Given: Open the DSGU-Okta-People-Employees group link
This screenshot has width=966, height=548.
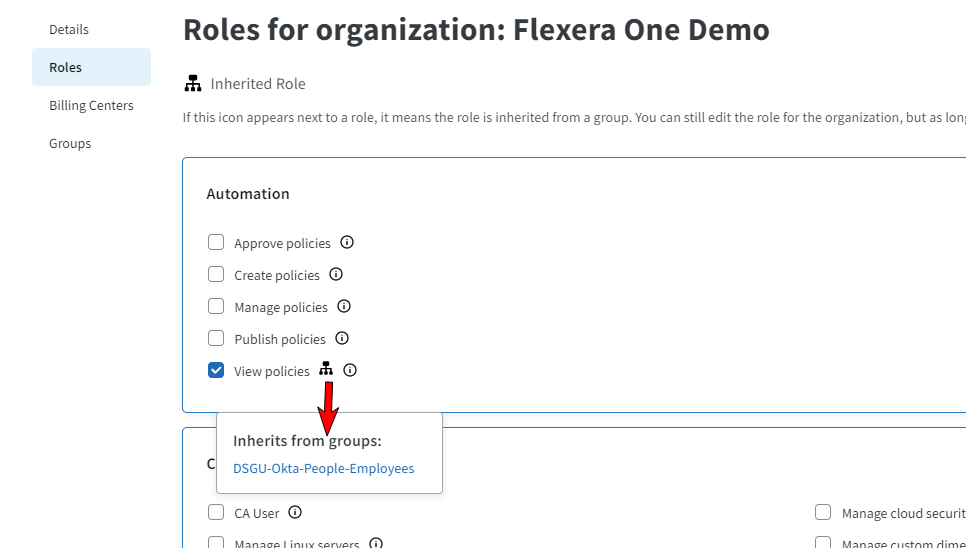Looking at the screenshot, I should [323, 468].
